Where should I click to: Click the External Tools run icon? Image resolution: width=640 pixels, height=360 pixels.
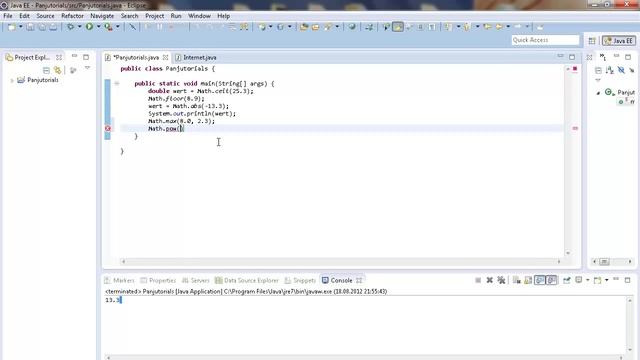108,27
